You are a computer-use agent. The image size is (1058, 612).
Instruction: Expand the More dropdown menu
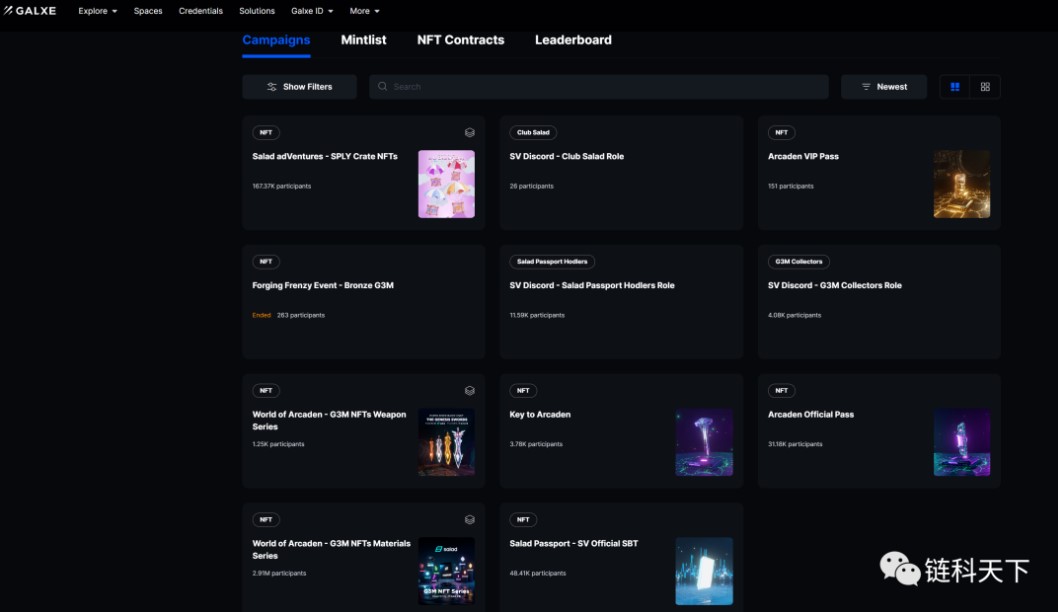click(364, 11)
